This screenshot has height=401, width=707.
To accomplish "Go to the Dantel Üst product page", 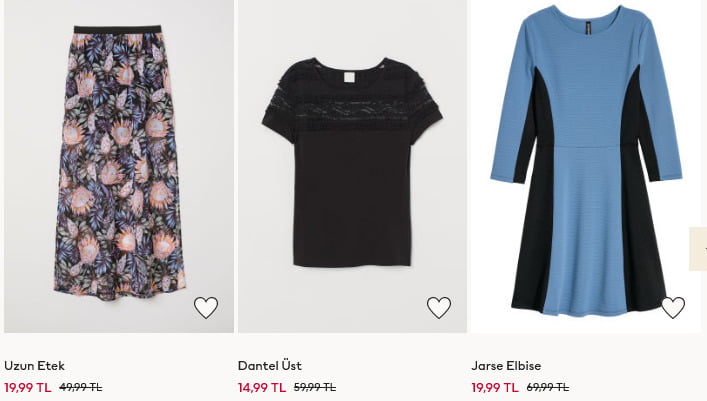I will [x=270, y=365].
